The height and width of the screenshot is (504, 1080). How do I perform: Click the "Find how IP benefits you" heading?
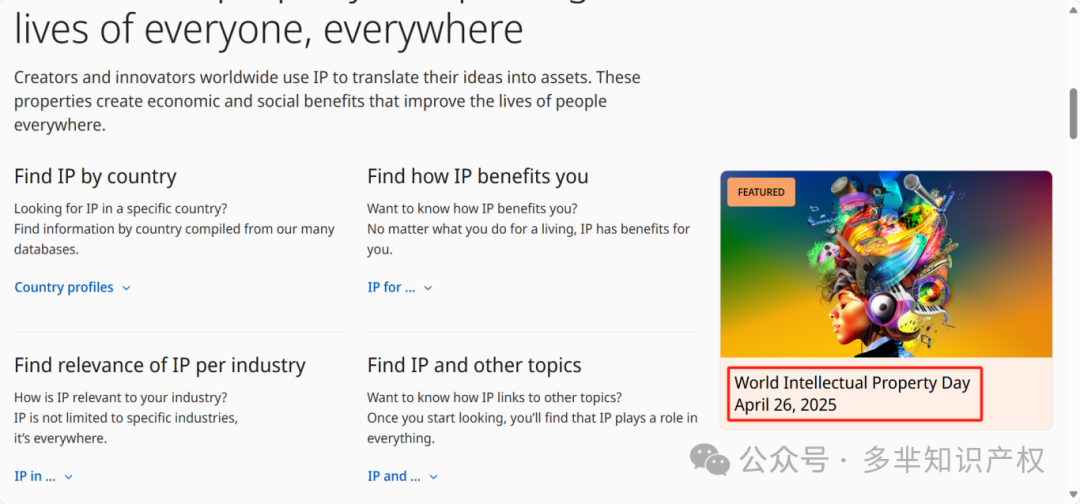(x=478, y=176)
